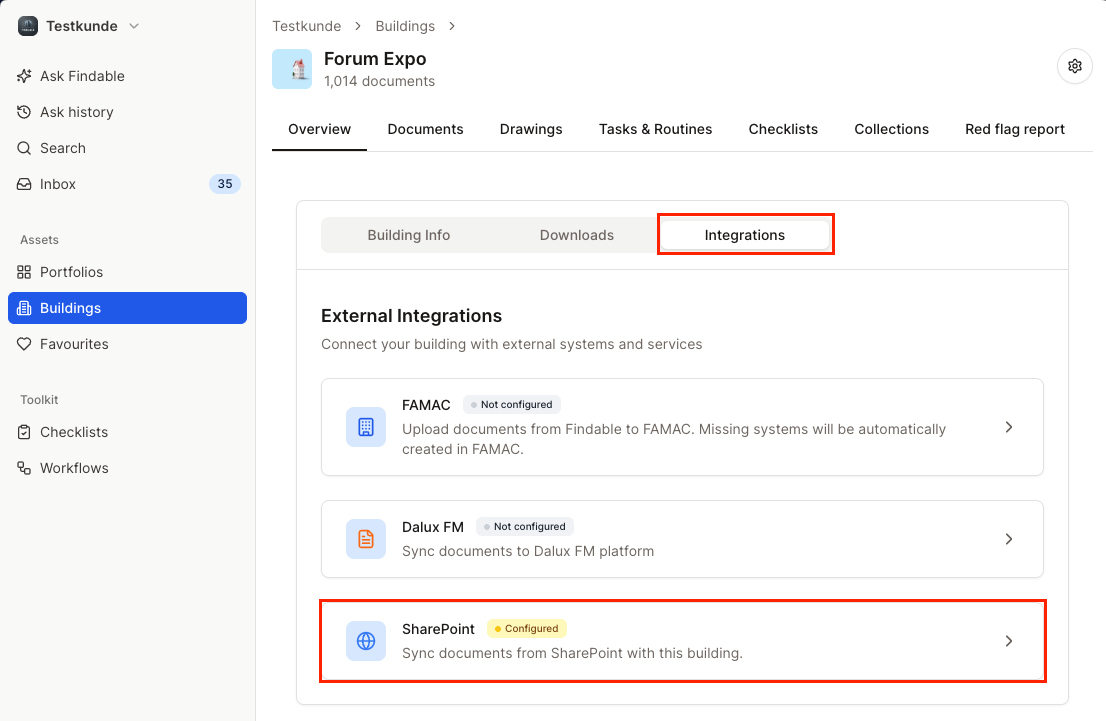Select the Ask Findable sidebar icon
The image size is (1106, 721).
[22, 76]
